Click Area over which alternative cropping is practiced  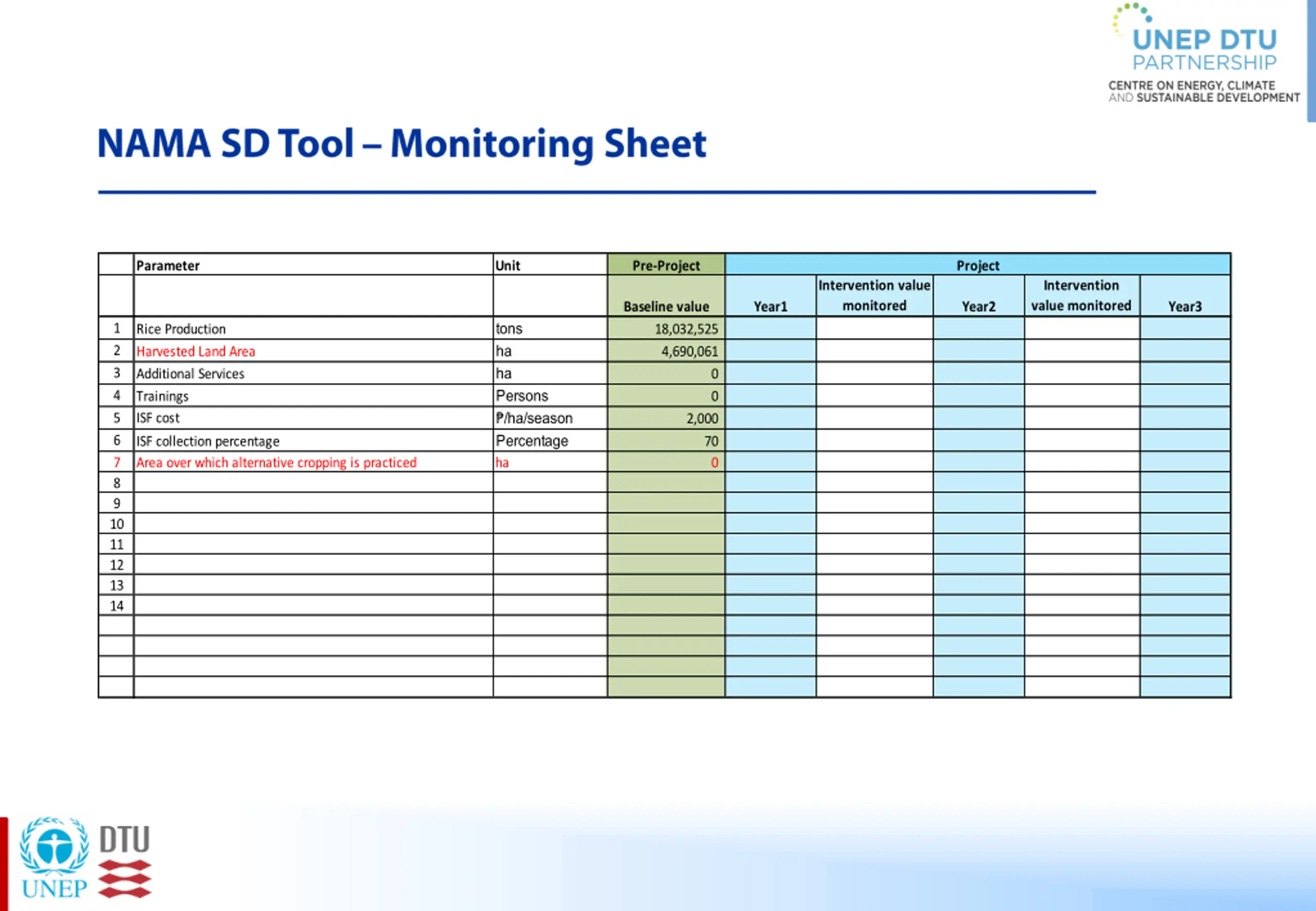276,462
